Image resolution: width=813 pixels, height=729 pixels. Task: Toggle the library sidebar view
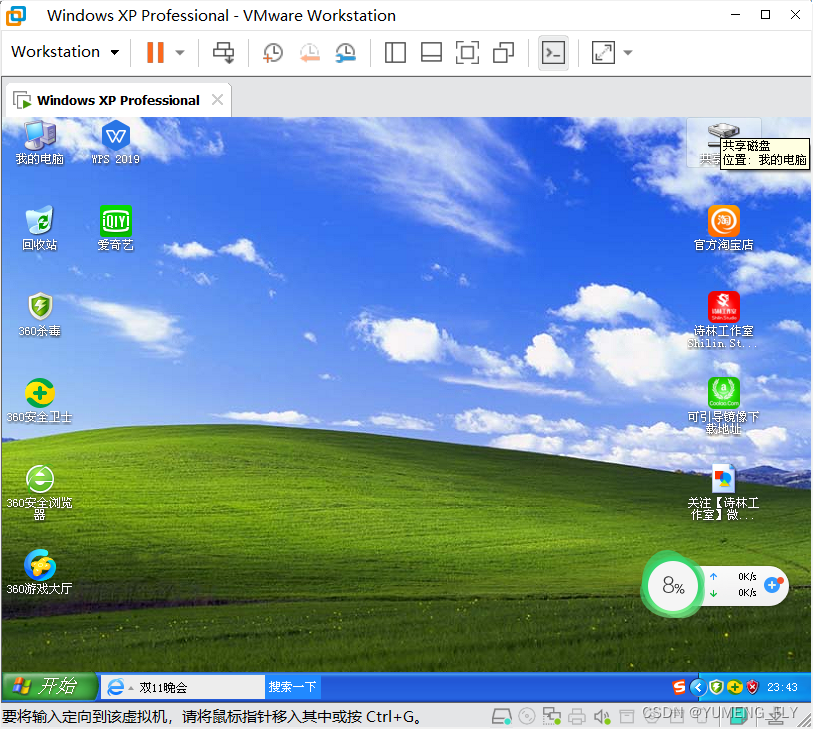pos(395,52)
